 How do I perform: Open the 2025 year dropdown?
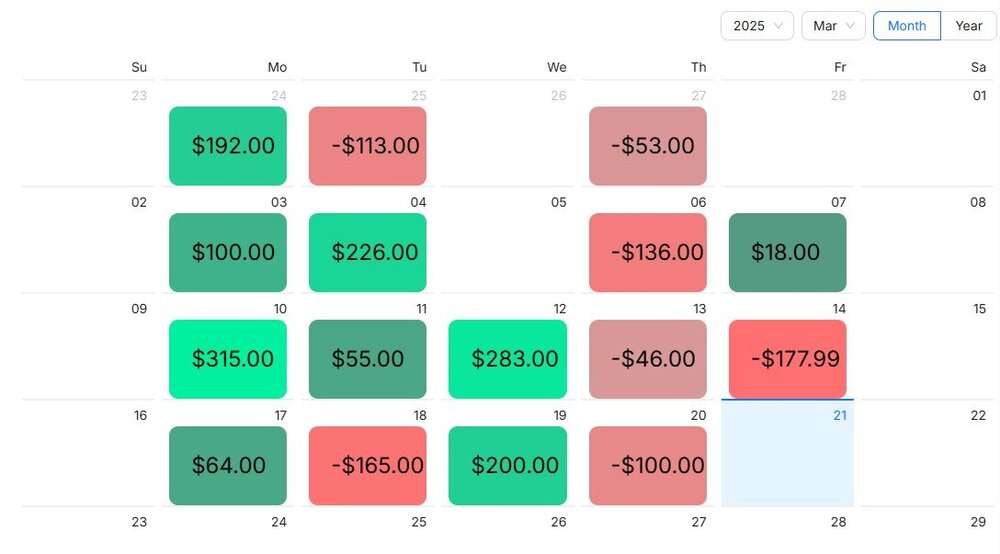[757, 26]
